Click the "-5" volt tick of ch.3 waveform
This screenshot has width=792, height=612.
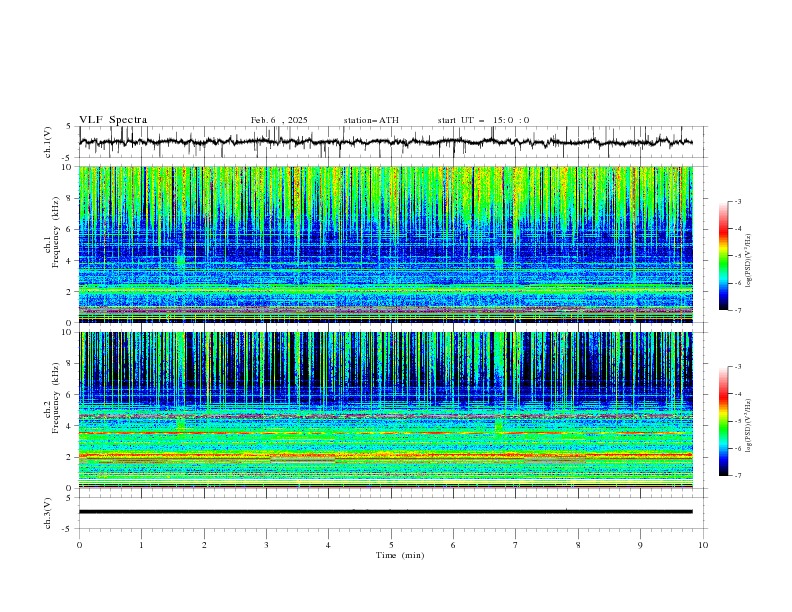tap(67, 529)
